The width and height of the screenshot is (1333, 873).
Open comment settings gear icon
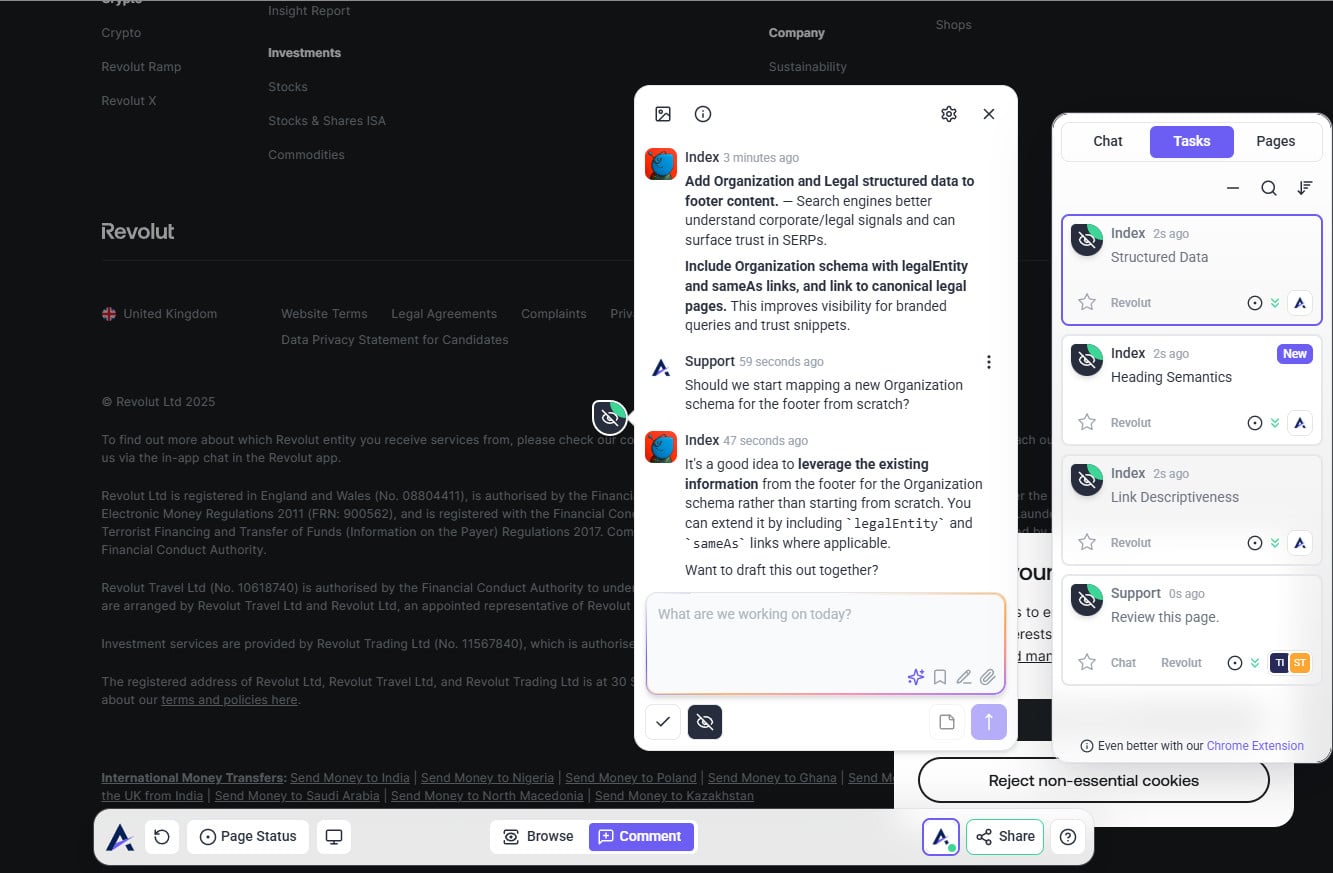tap(949, 114)
